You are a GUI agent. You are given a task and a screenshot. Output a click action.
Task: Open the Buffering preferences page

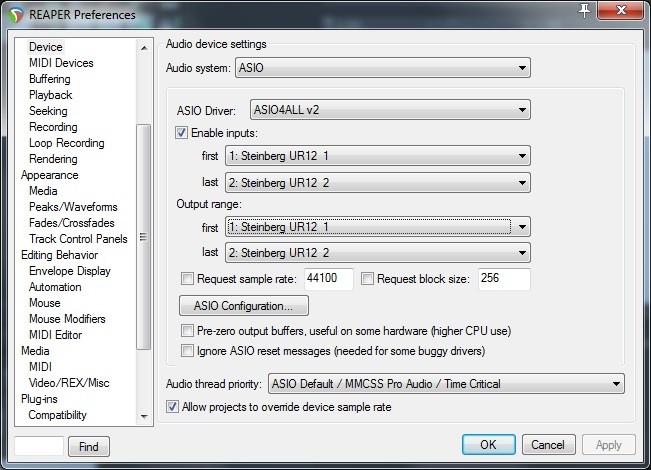pos(49,79)
